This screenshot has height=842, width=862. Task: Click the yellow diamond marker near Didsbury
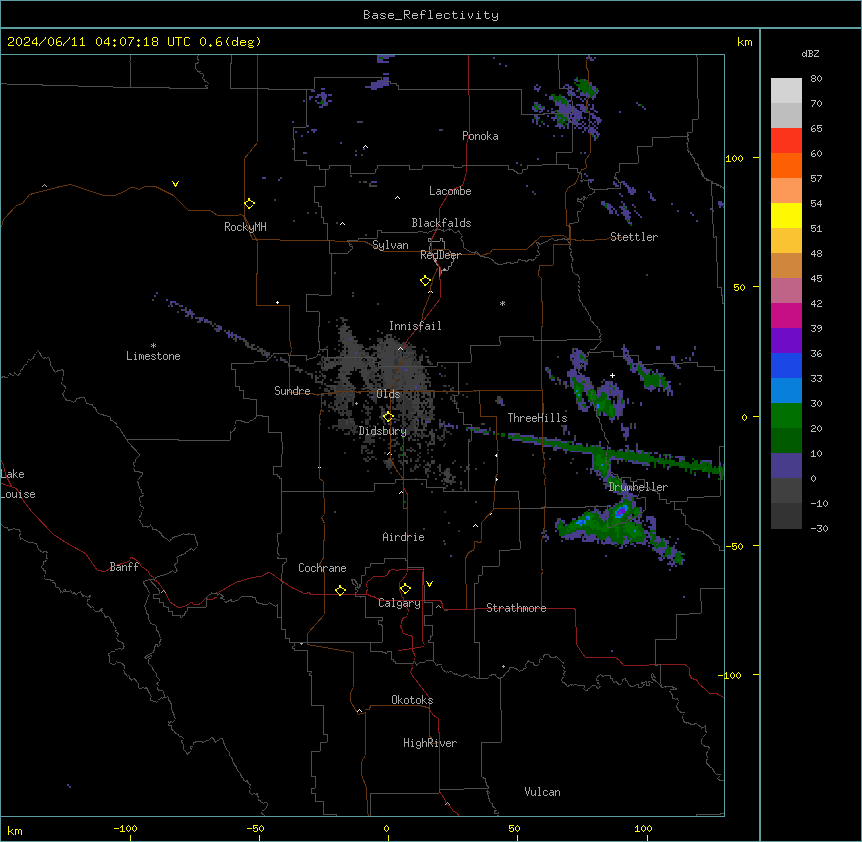388,417
